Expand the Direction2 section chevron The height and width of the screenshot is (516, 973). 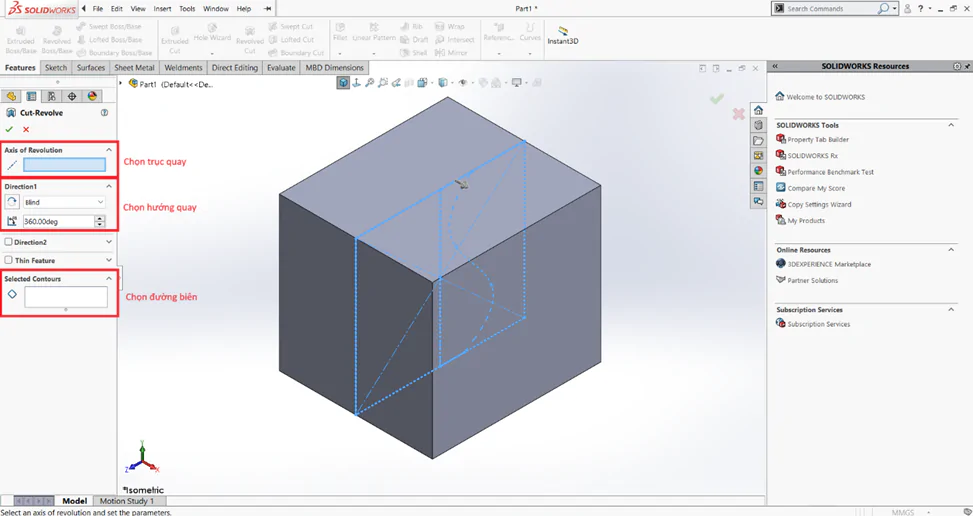(x=109, y=242)
